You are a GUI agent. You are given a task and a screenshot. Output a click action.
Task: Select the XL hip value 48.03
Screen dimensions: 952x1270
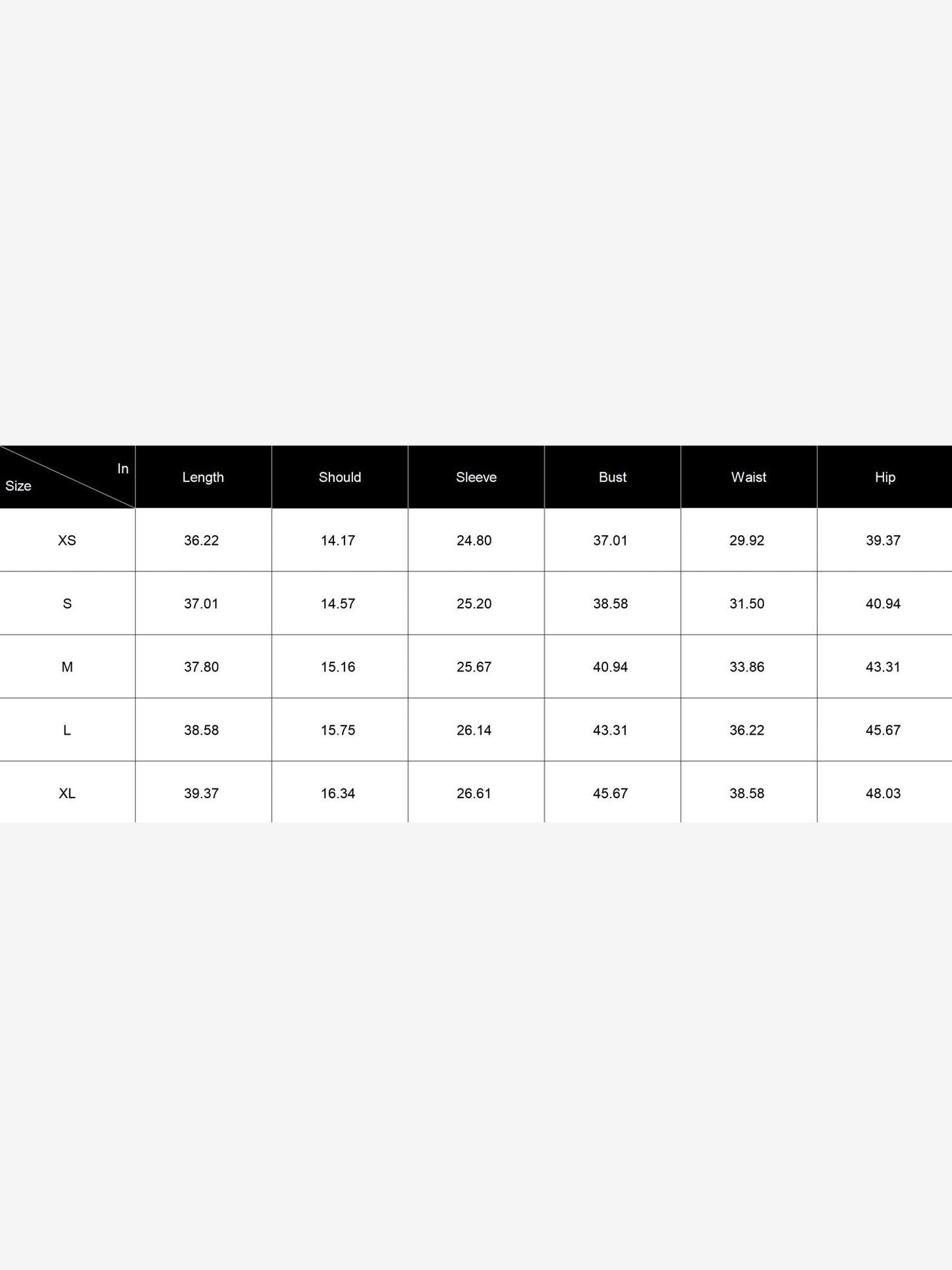[883, 794]
